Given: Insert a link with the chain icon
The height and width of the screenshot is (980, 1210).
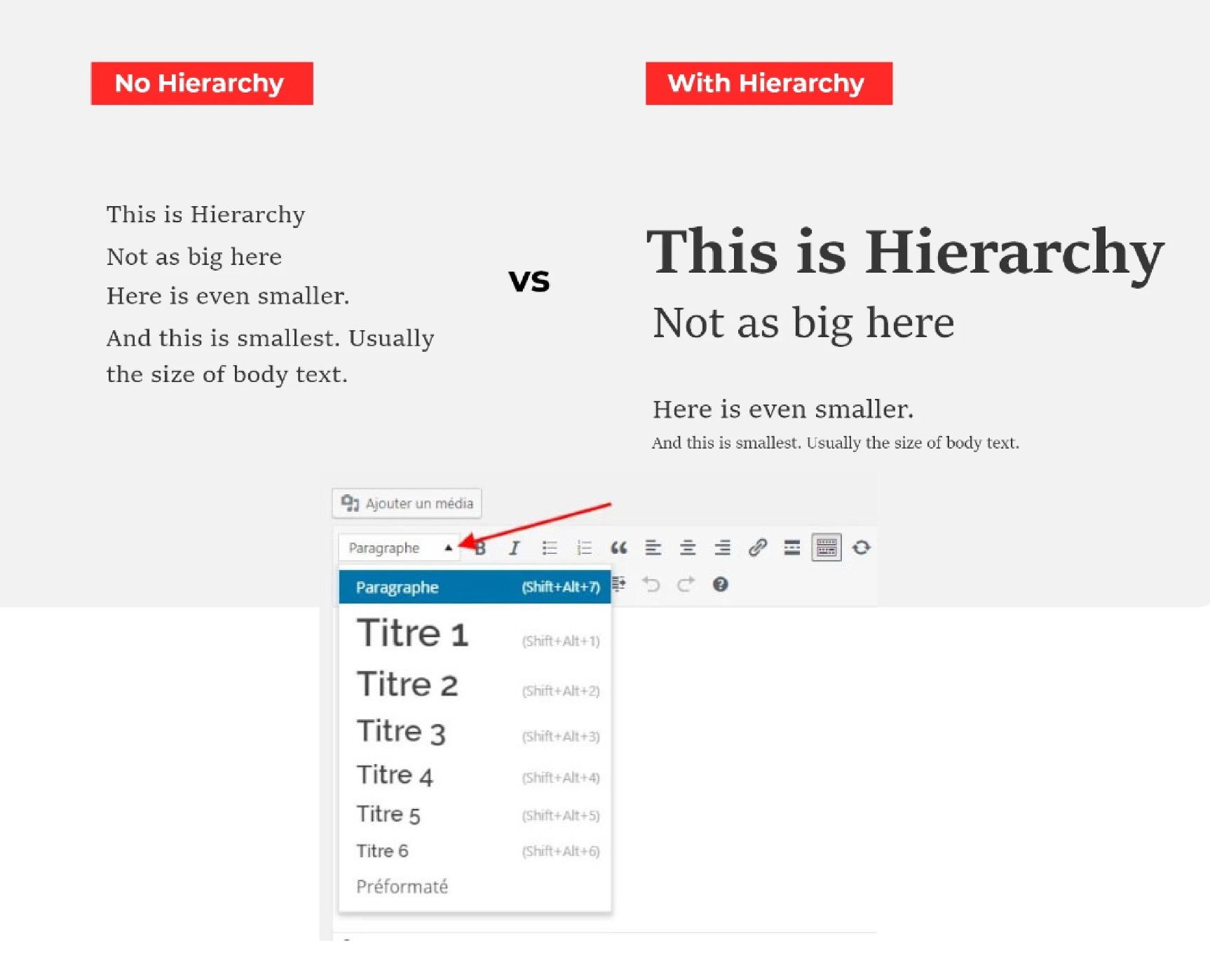Looking at the screenshot, I should pyautogui.click(x=757, y=547).
